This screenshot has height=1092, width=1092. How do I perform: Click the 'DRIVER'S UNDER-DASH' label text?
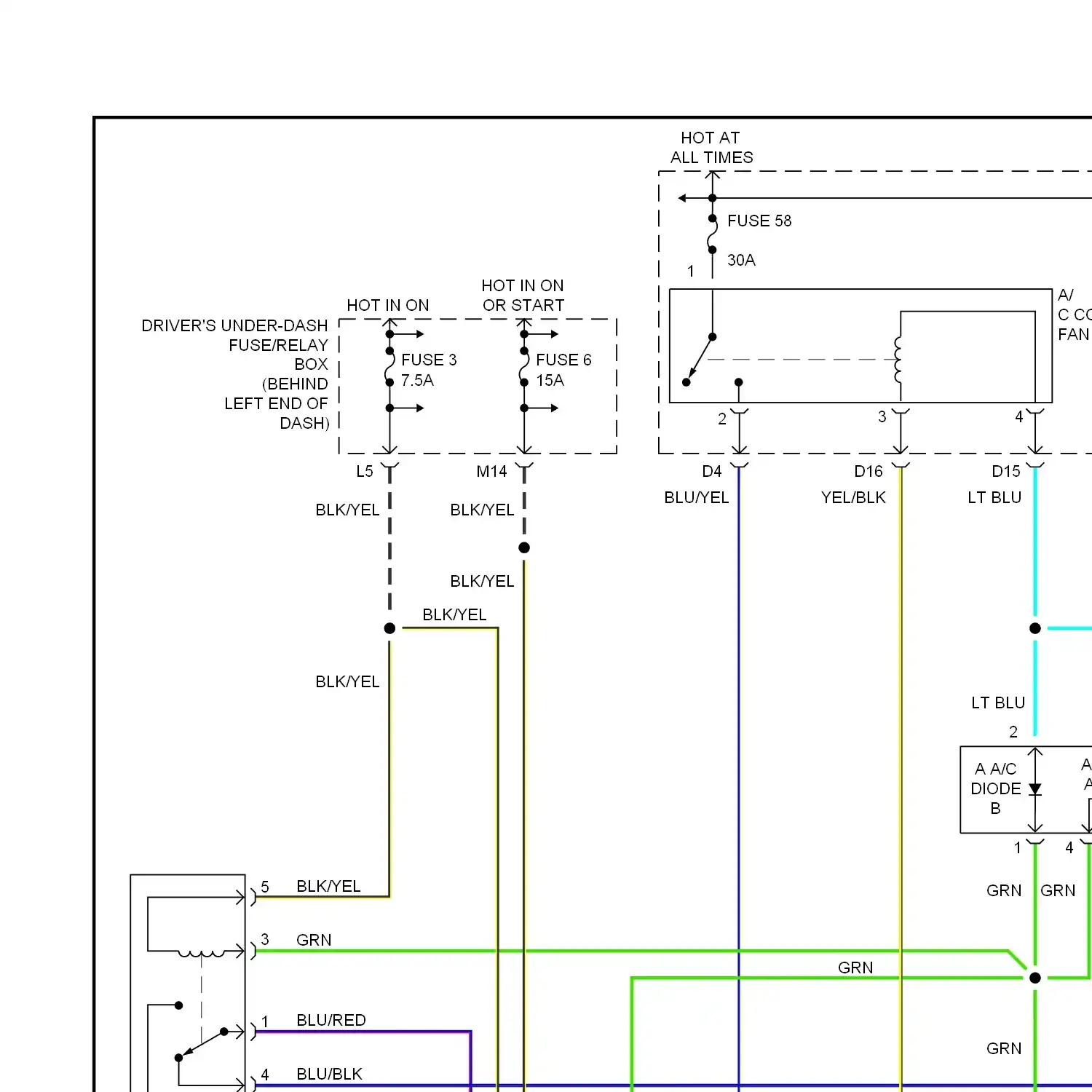click(x=234, y=325)
